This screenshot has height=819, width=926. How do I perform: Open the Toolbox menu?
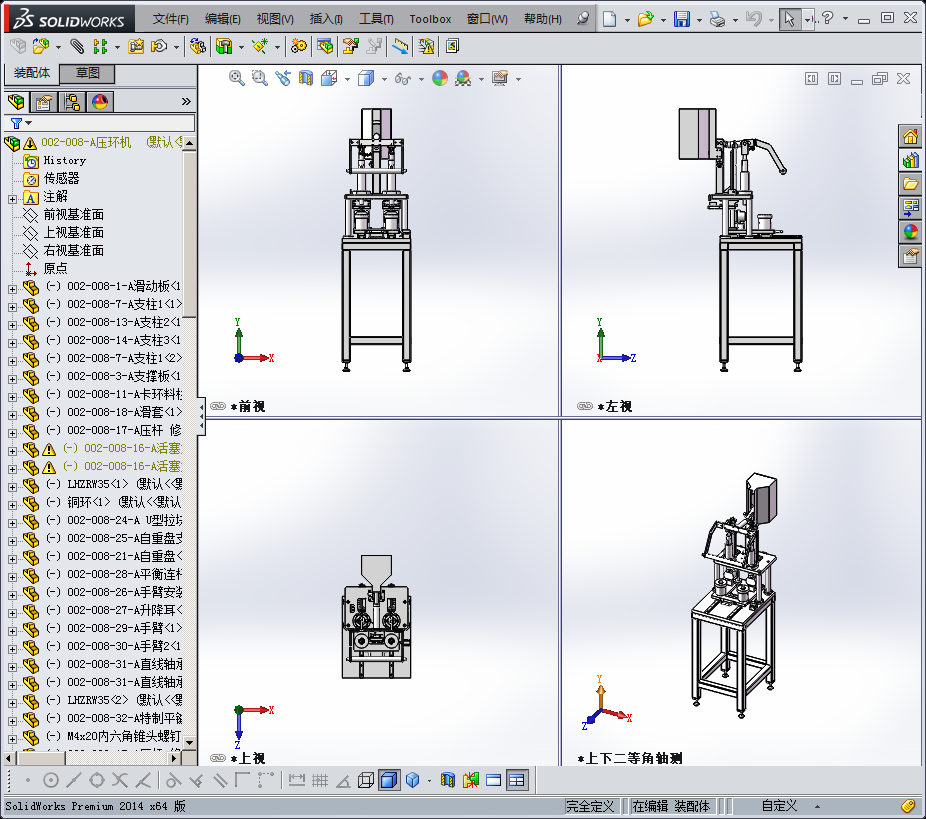coord(430,19)
